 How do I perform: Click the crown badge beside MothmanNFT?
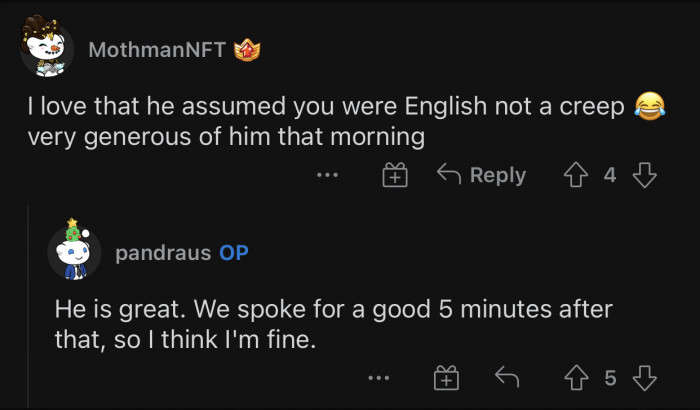click(246, 50)
